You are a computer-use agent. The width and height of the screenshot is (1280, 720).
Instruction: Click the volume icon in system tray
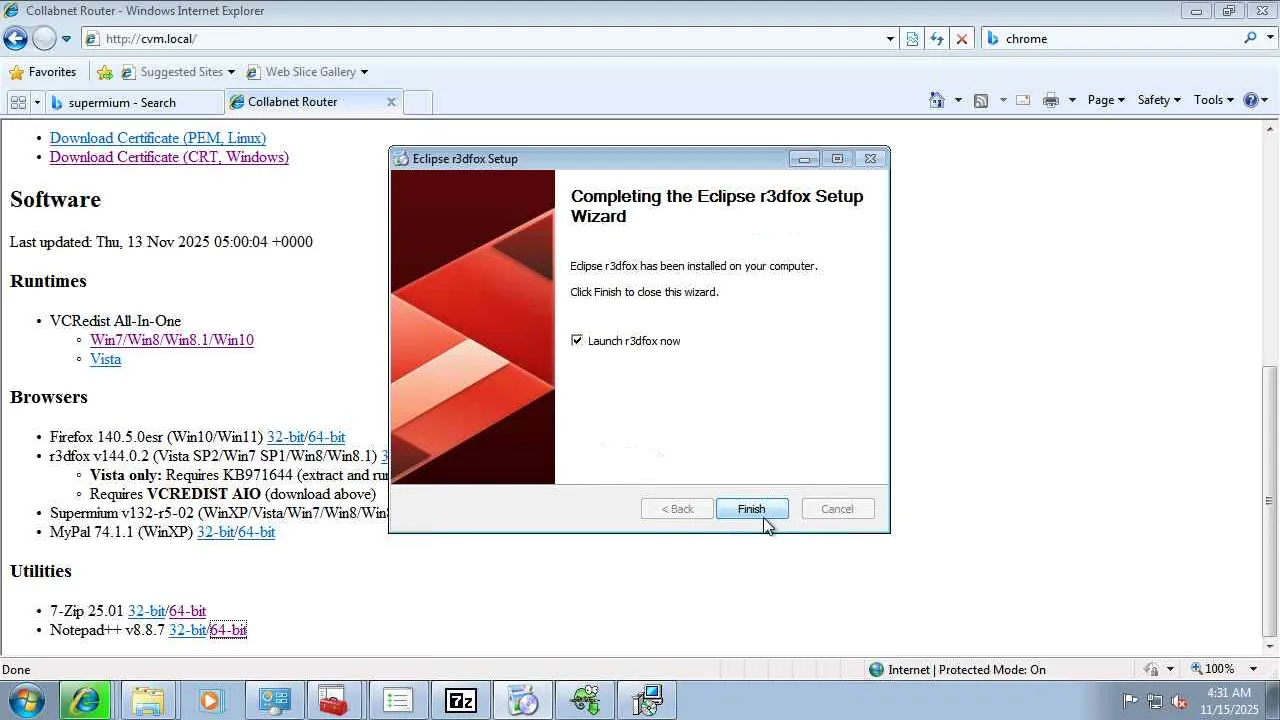[1180, 701]
